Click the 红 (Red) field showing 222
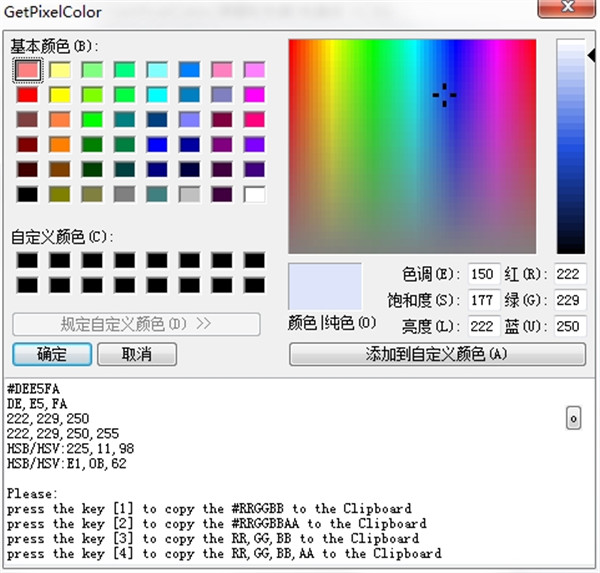 click(569, 274)
